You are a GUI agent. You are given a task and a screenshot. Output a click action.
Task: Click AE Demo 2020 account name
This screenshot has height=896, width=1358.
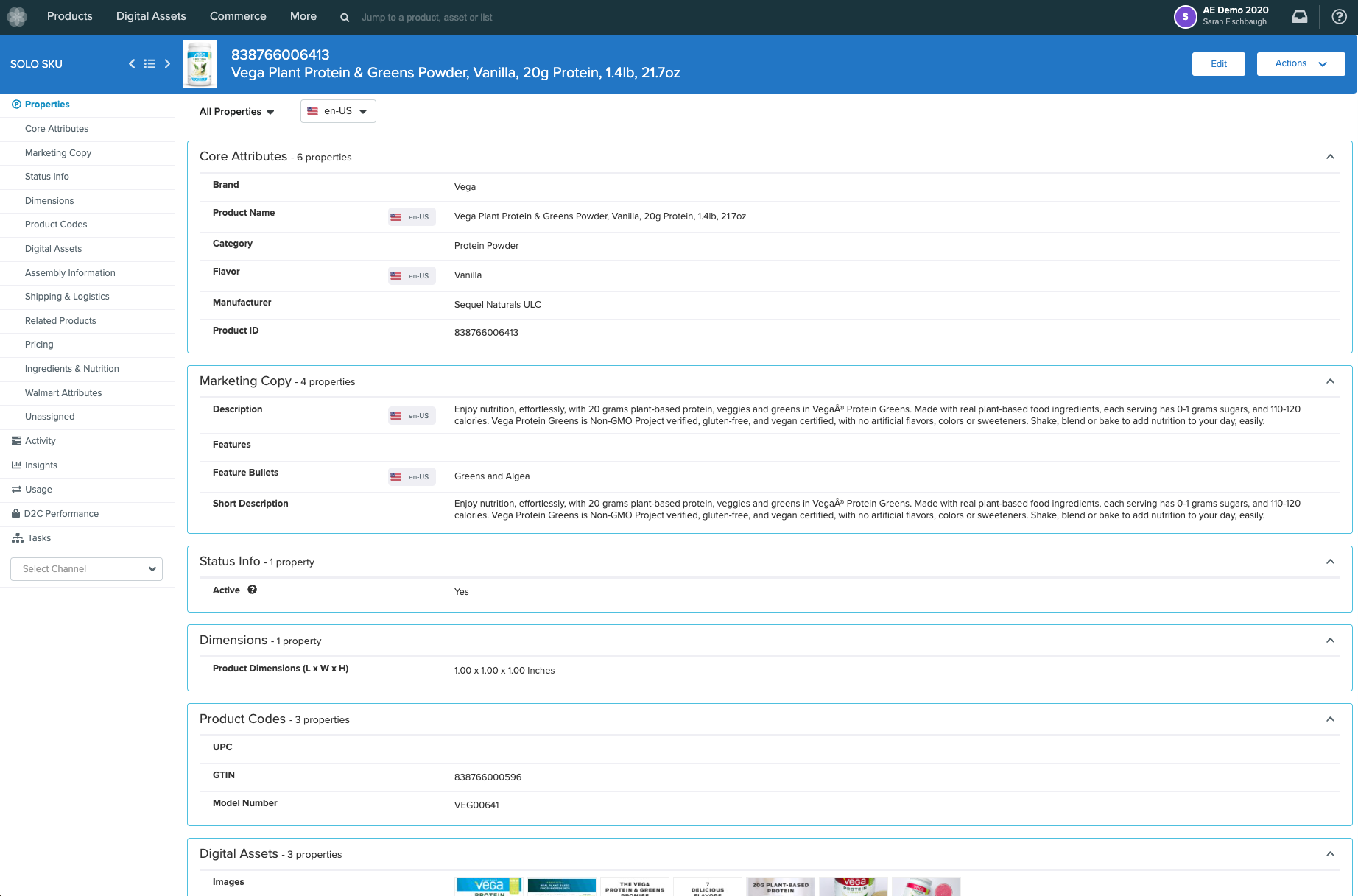tap(1236, 10)
